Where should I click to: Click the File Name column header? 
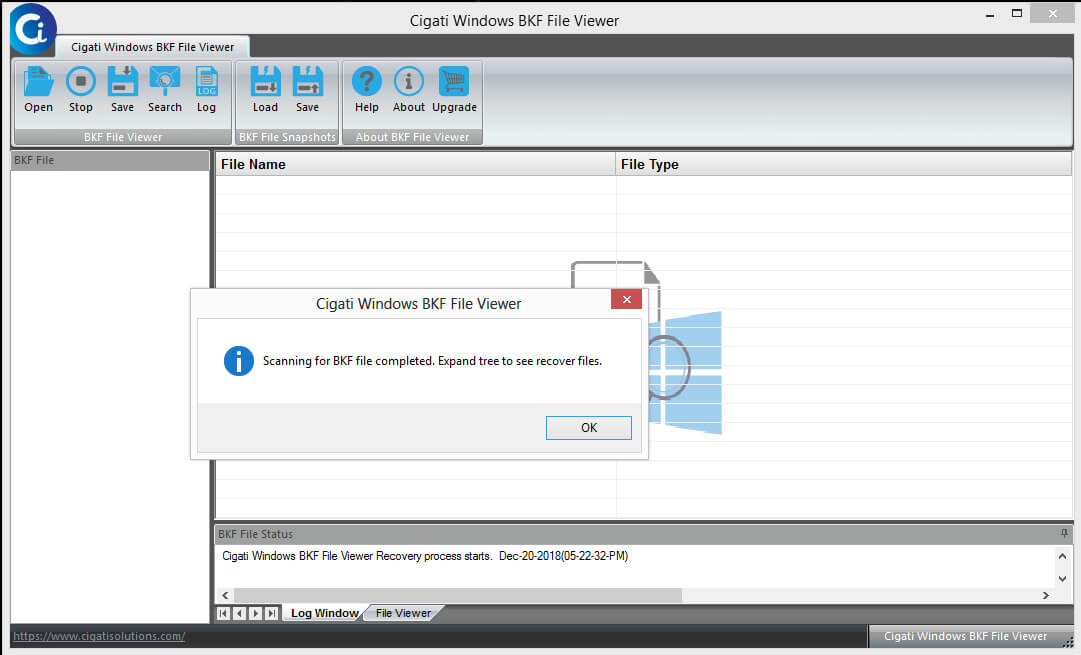click(x=415, y=164)
